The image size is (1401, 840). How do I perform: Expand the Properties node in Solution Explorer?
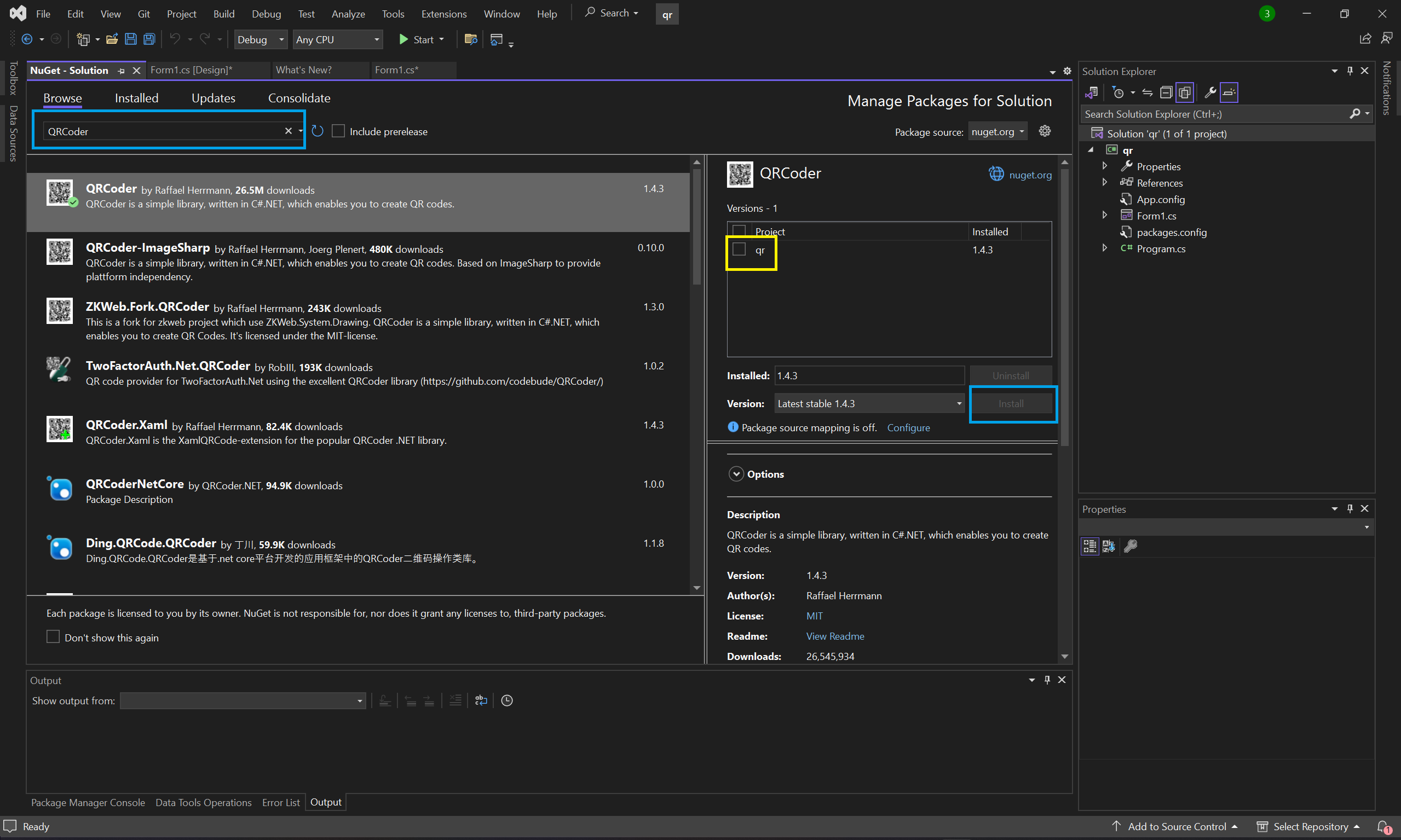1104,166
